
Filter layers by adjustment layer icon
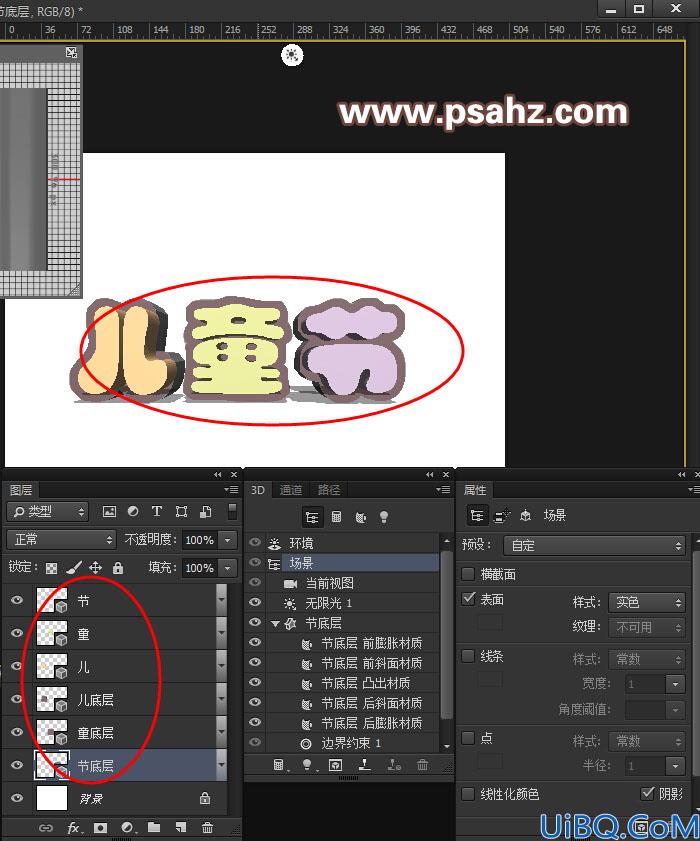(132, 512)
